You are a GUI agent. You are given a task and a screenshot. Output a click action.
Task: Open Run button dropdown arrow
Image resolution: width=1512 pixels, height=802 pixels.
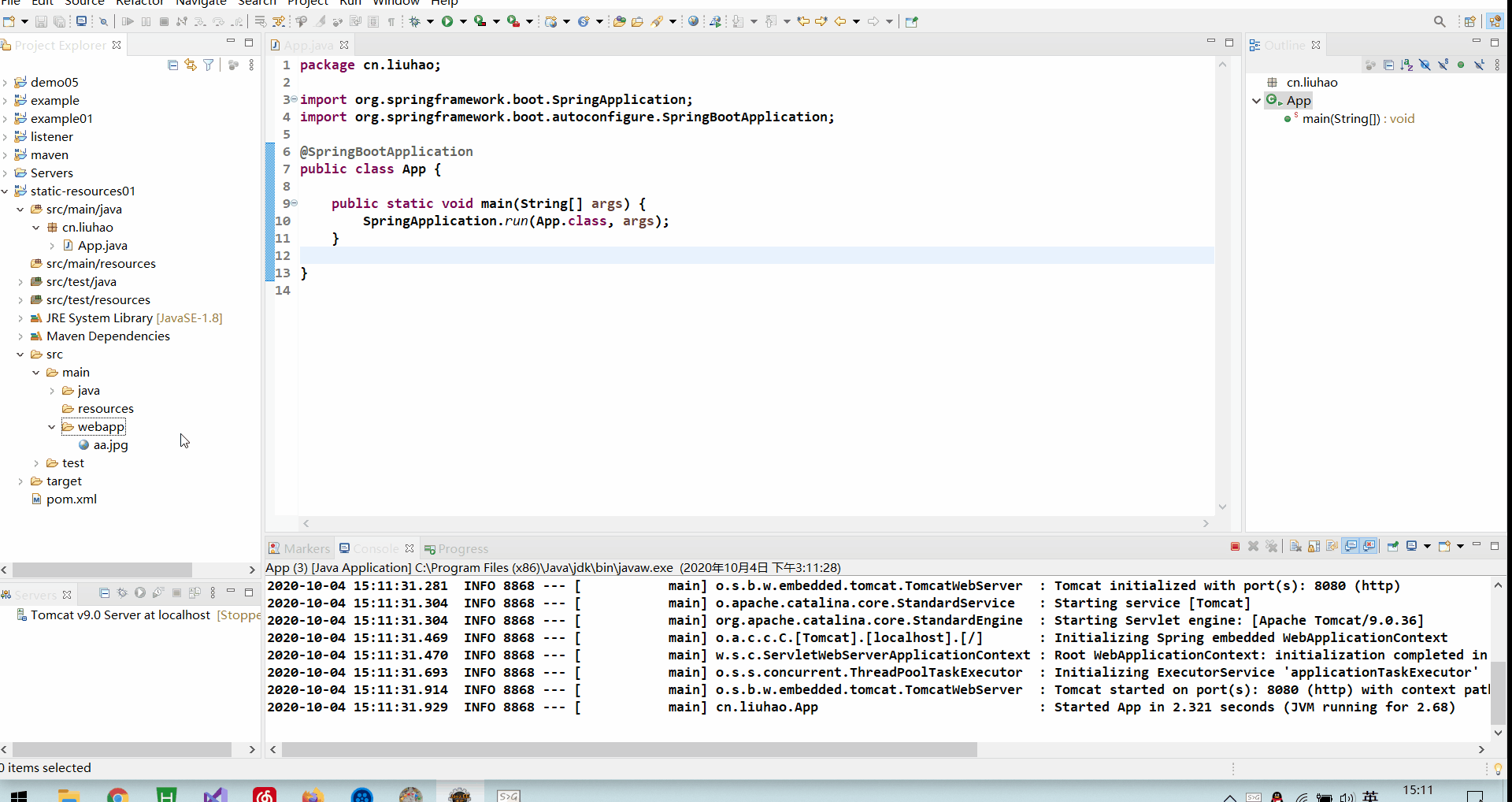463,21
